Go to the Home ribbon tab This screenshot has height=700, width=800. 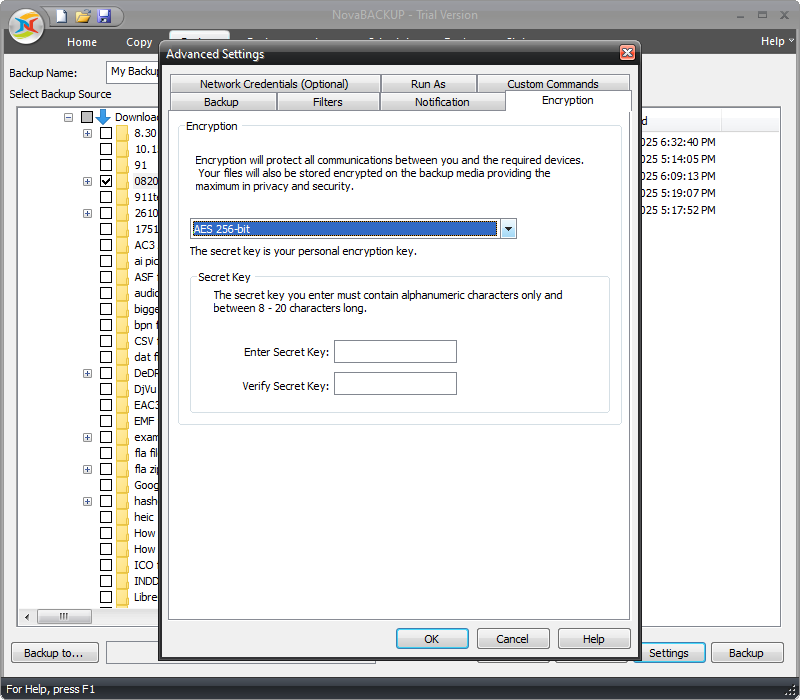coord(82,42)
